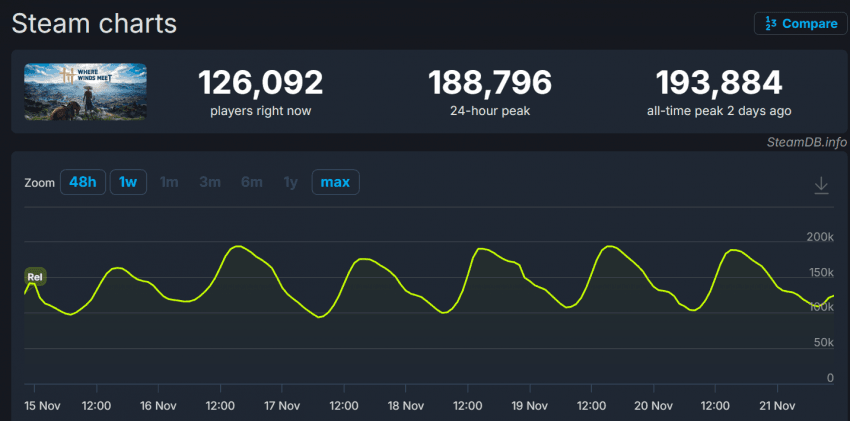Click the 21 Nov date axis label
Screen dimensions: 850x421
(x=776, y=406)
